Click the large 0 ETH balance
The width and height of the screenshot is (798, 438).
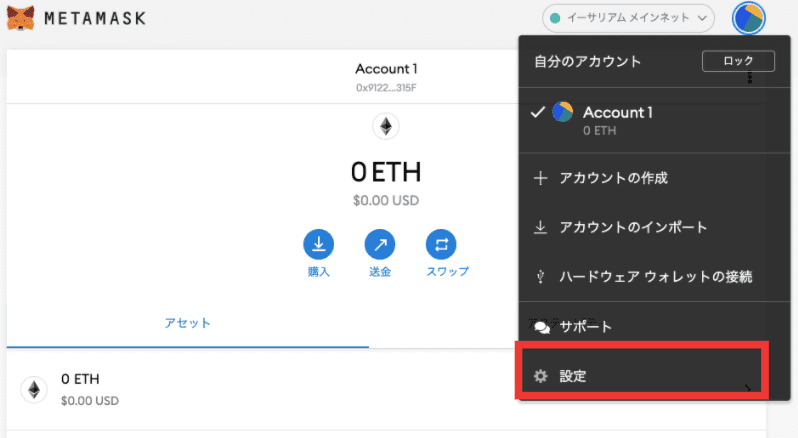pos(386,172)
